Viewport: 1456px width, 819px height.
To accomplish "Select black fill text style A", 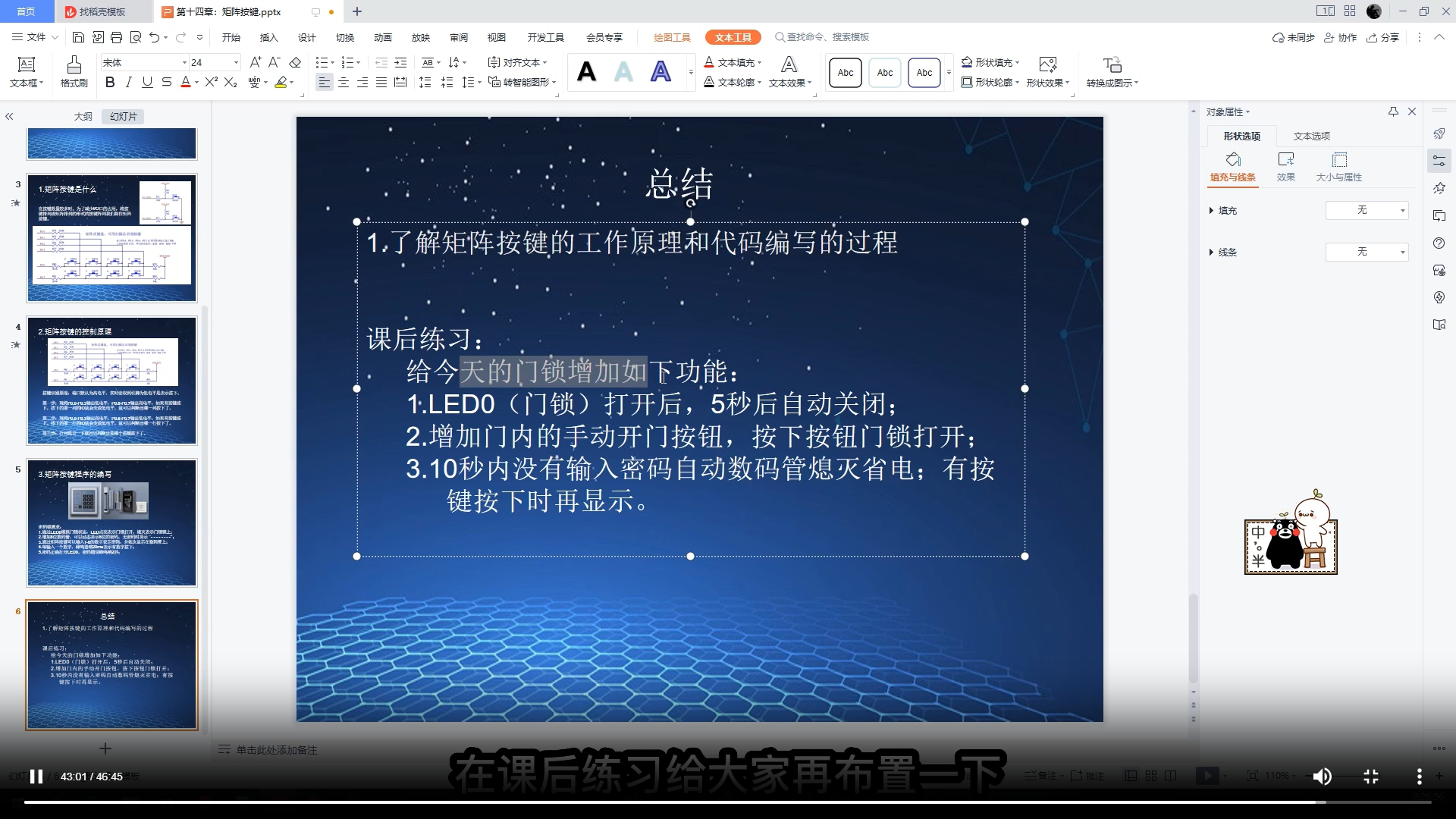I will coord(586,72).
